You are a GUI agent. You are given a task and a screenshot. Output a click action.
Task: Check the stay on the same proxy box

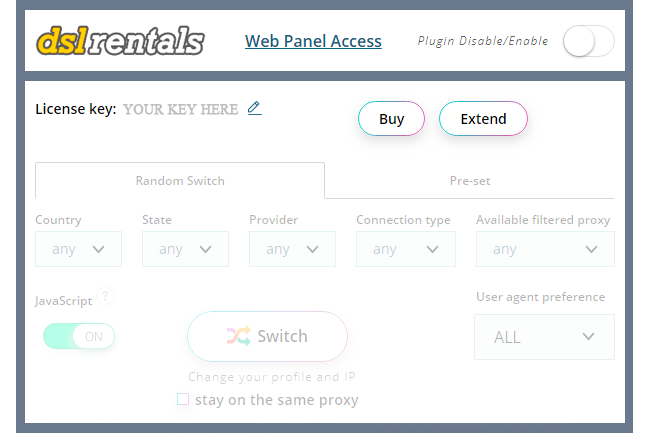tap(183, 399)
